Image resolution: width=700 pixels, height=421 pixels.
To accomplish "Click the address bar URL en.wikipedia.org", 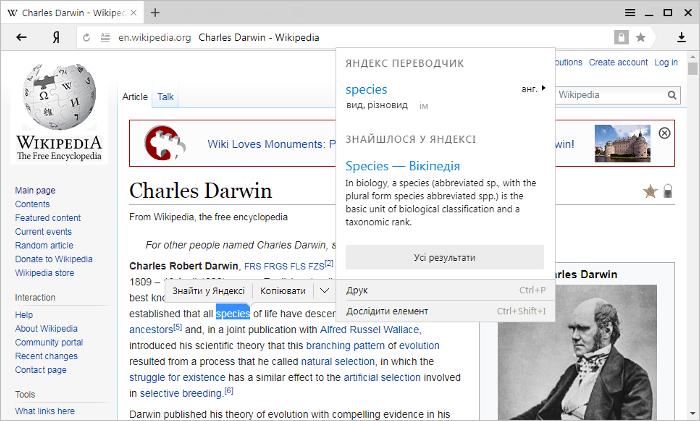I will click(154, 38).
